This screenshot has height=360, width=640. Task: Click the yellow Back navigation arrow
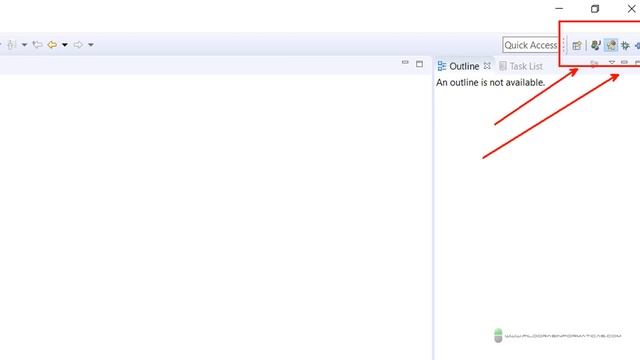pos(52,44)
